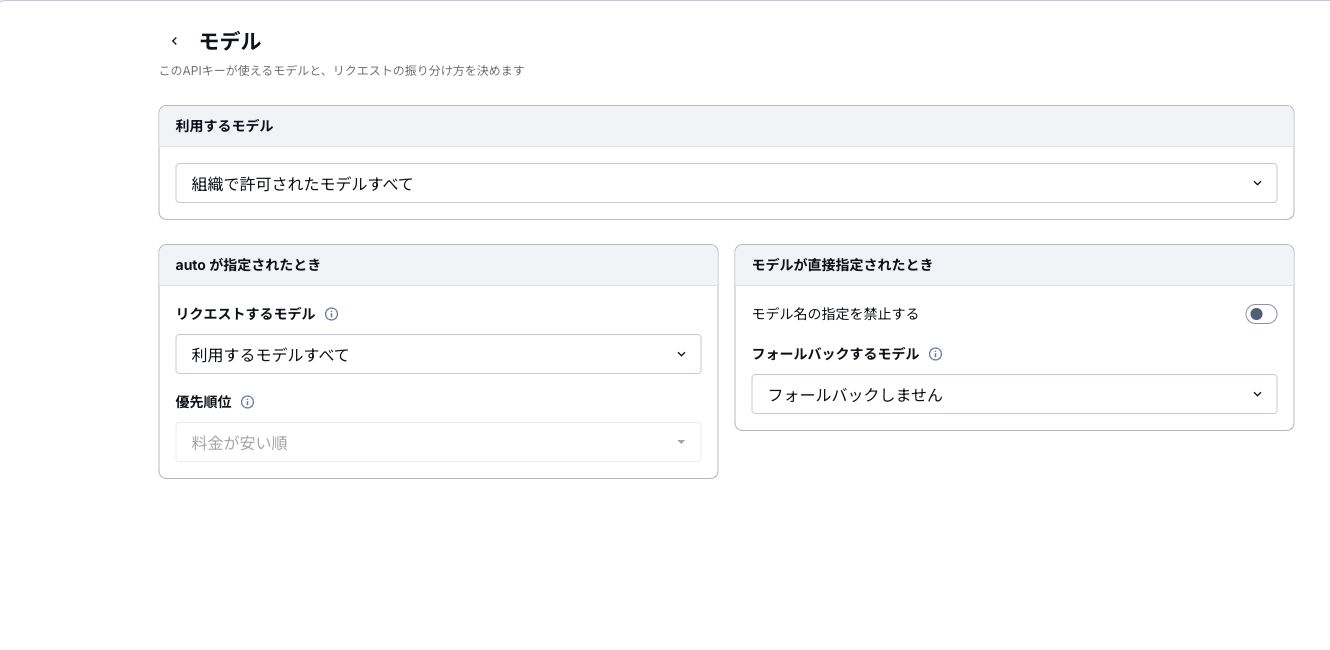Image resolution: width=1330 pixels, height=650 pixels.
Task: Click the フォールバックするモデル label
Action: (835, 354)
